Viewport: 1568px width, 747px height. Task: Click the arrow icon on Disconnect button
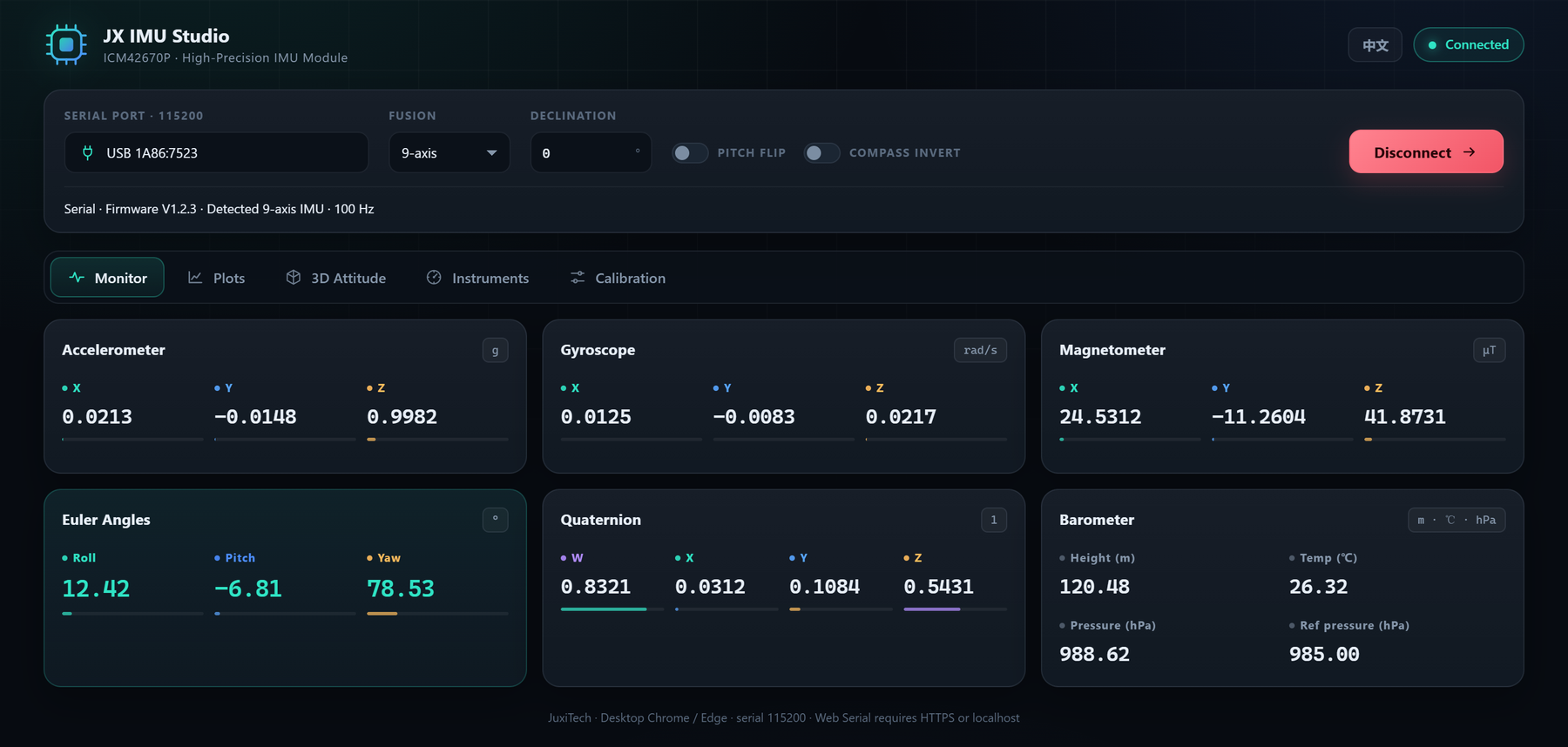point(1470,151)
